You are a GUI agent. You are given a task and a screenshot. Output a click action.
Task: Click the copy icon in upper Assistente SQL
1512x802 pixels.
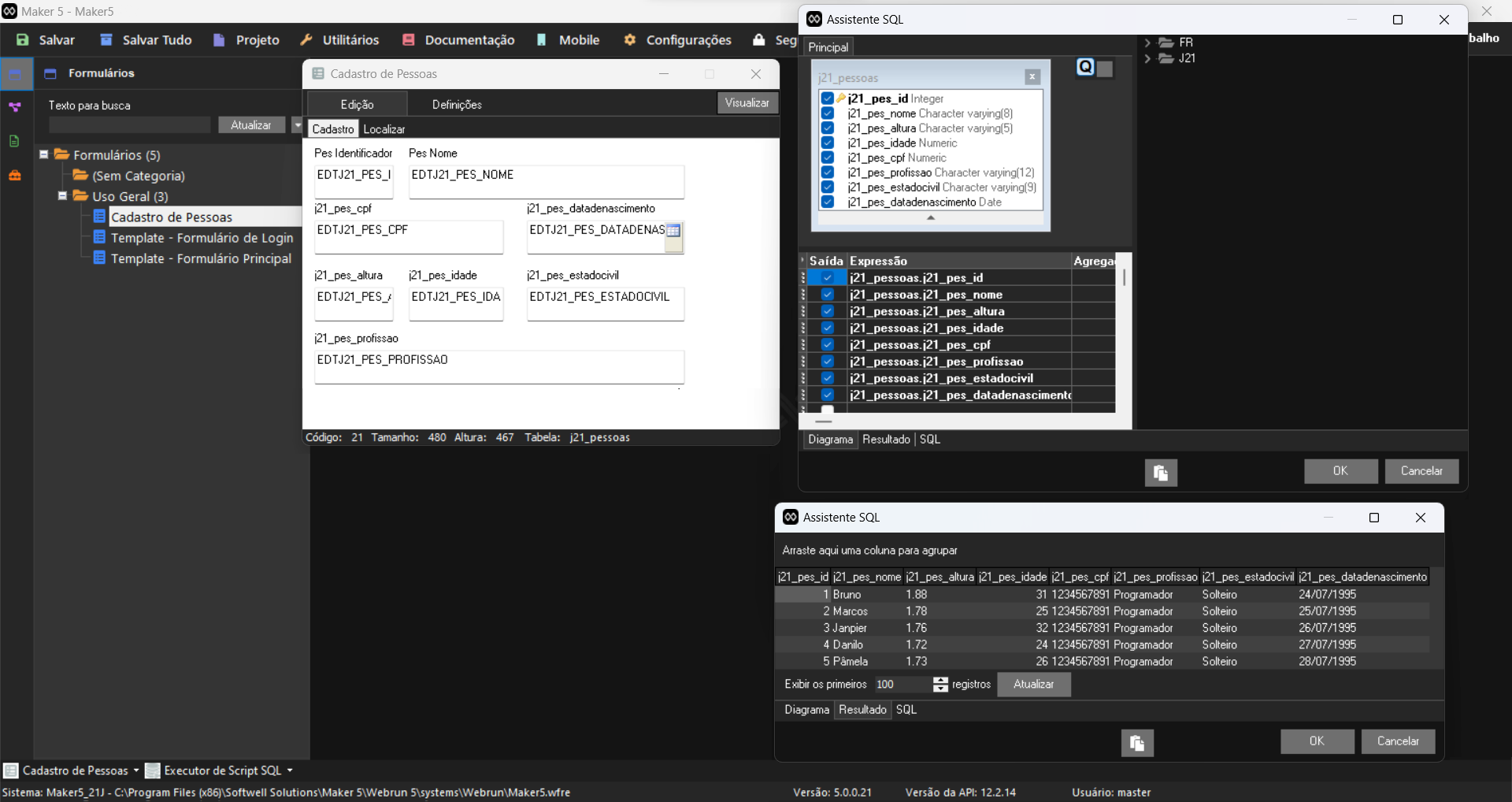(x=1161, y=473)
